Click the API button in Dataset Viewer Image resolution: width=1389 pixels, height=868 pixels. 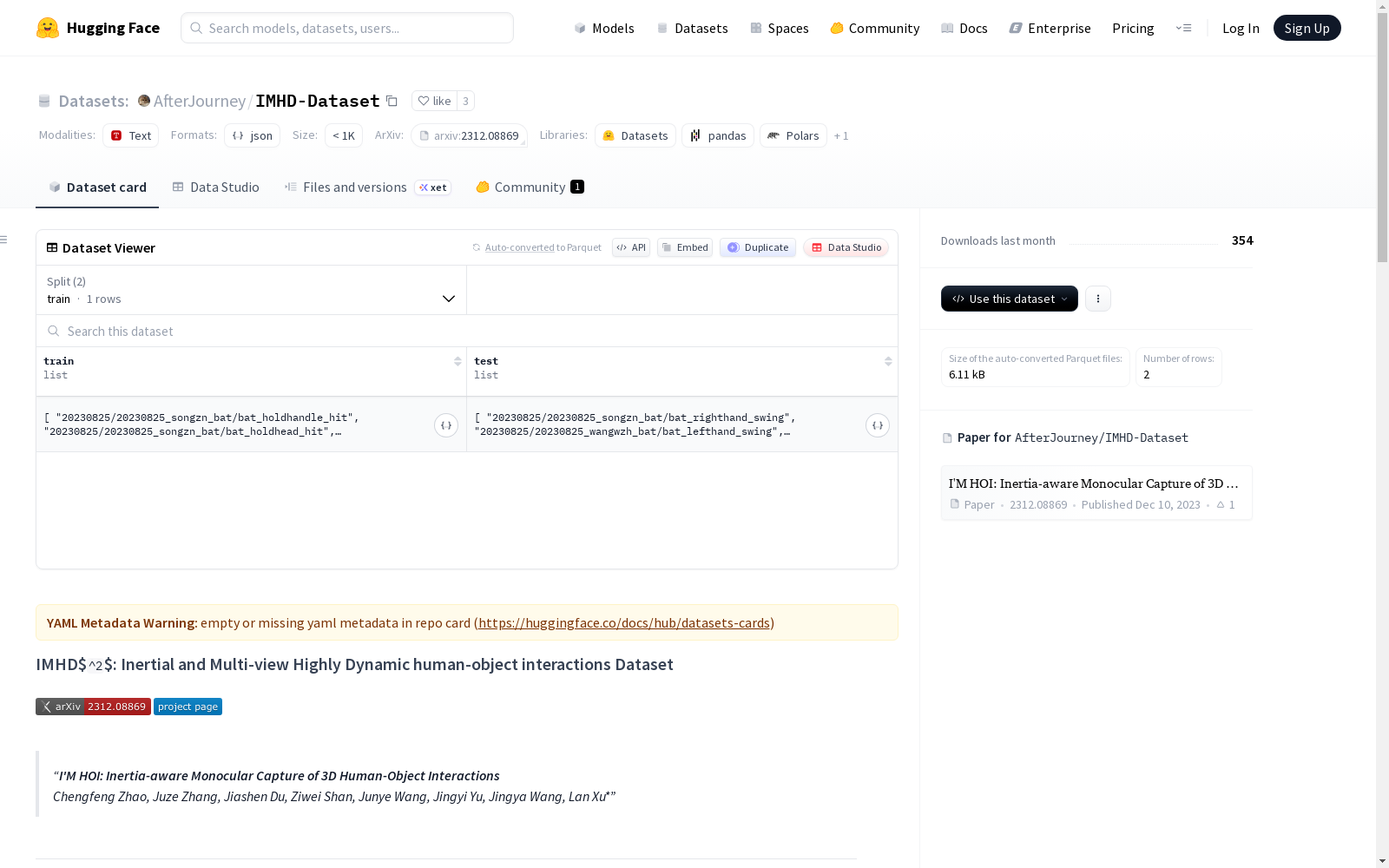tap(631, 247)
